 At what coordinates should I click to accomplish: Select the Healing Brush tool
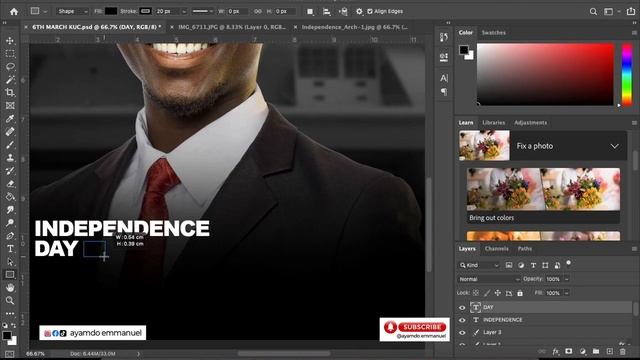click(10, 132)
